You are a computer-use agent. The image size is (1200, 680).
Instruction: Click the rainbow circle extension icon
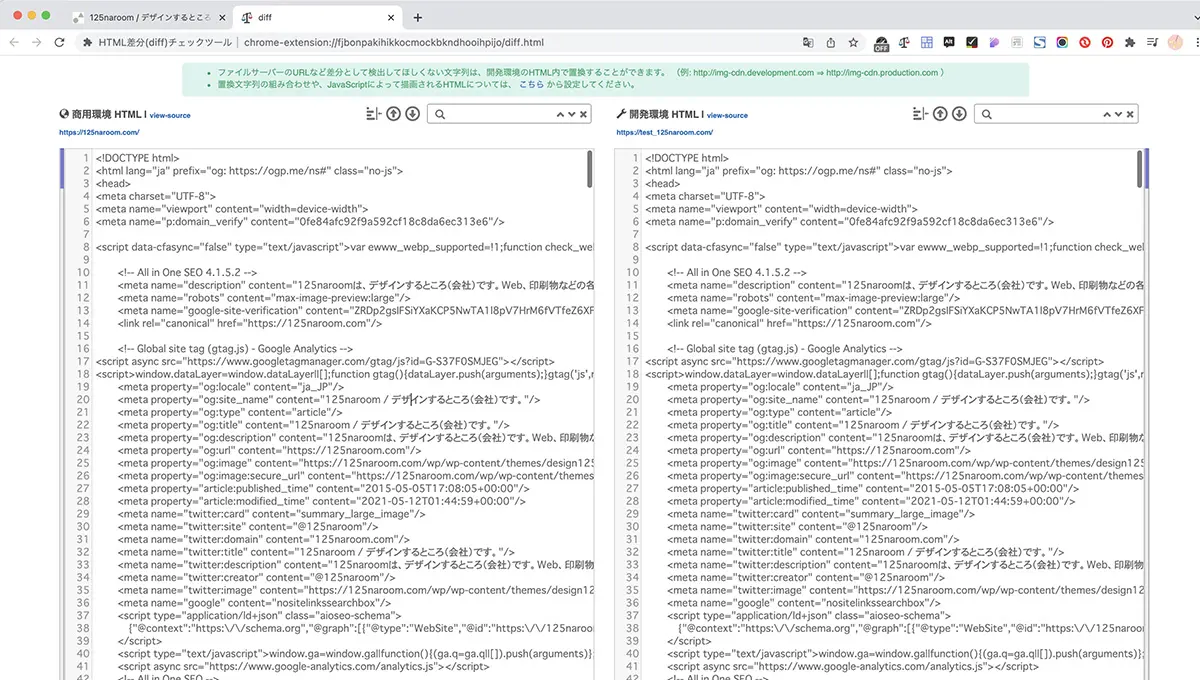click(1062, 43)
